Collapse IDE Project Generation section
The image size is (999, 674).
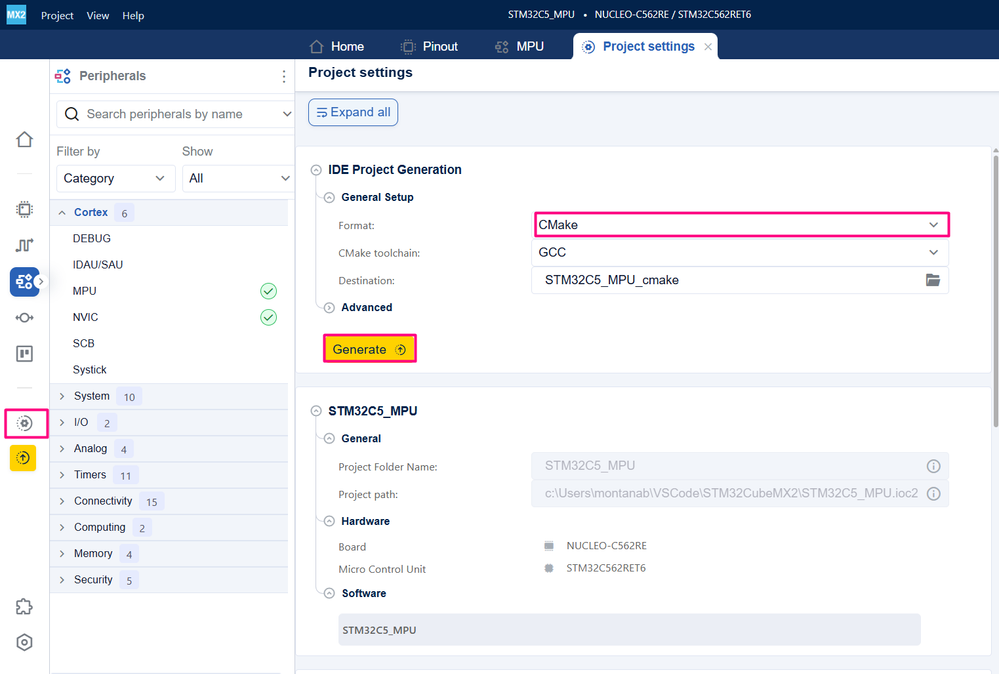316,170
